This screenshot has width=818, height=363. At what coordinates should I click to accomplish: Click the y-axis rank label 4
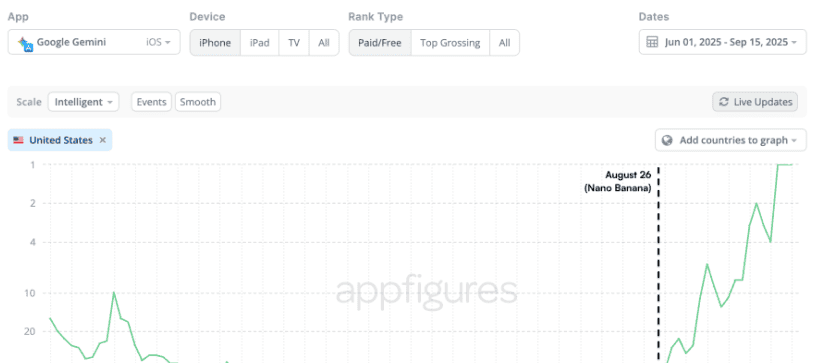(33, 242)
